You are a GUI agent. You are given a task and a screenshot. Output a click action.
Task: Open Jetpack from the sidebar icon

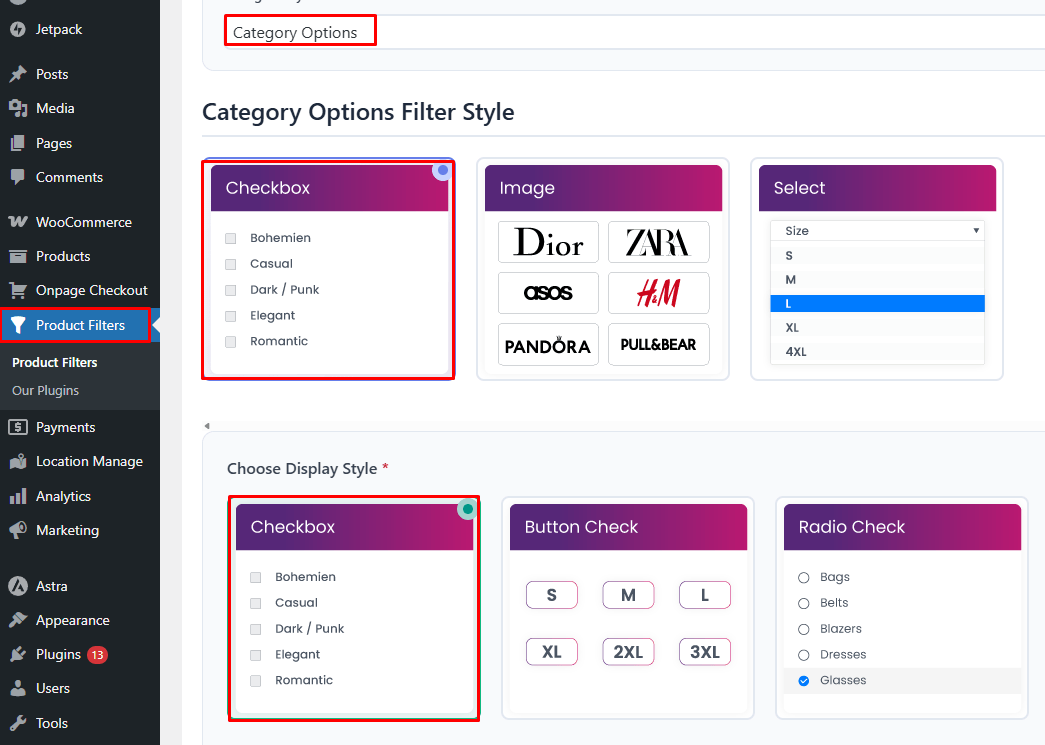pyautogui.click(x=18, y=29)
